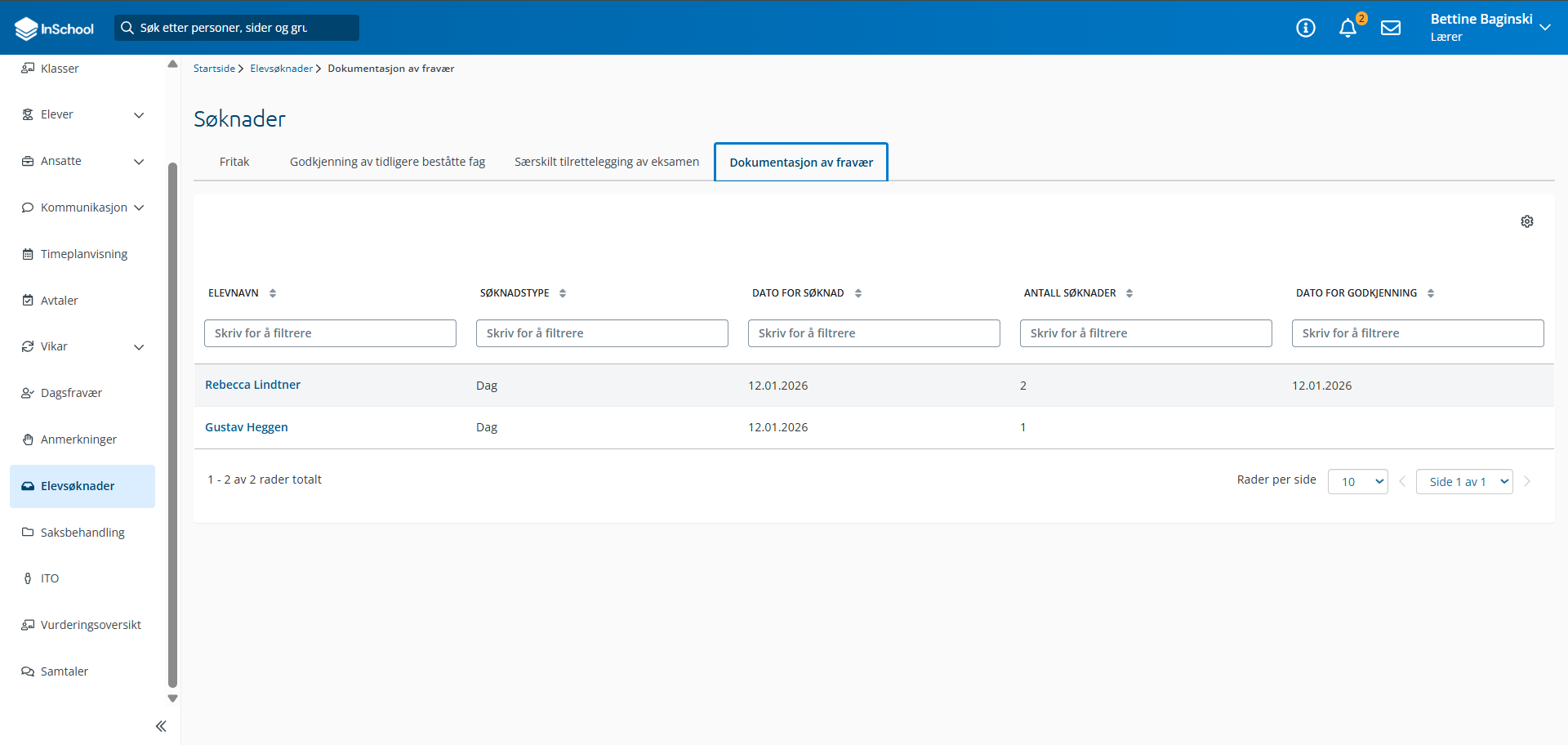Sort by Dato for godkjenning arrows

[1431, 293]
